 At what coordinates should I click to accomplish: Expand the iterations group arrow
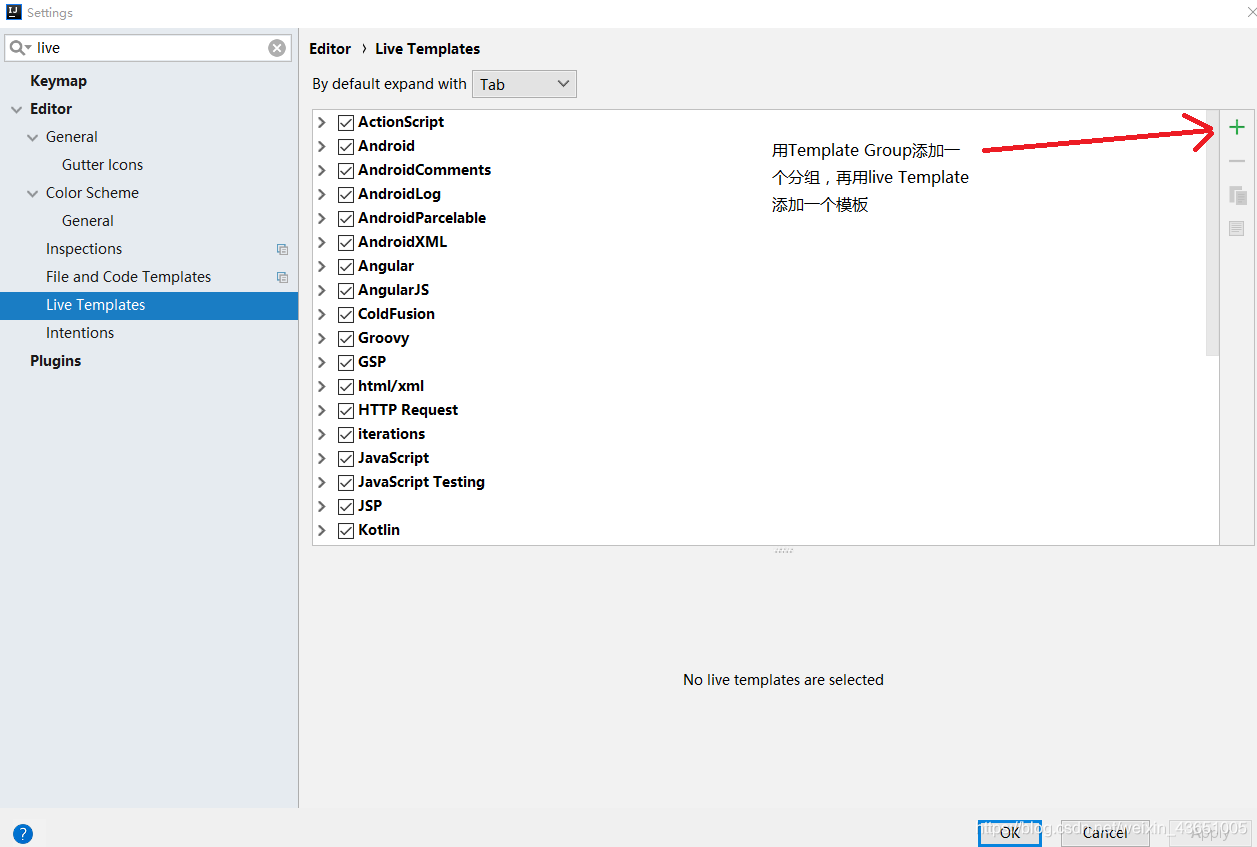tap(322, 434)
